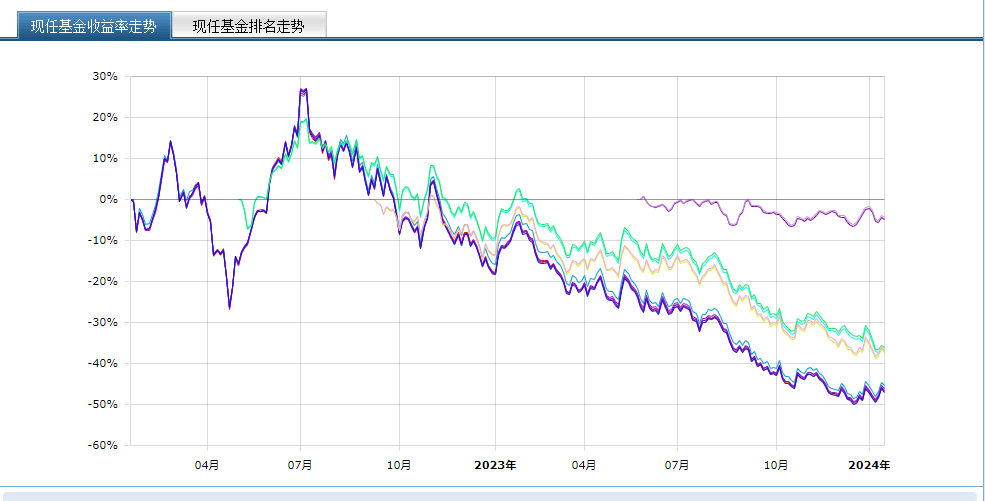
Task: Switch to the 现任基金收益率走势 tab
Action: 93,26
